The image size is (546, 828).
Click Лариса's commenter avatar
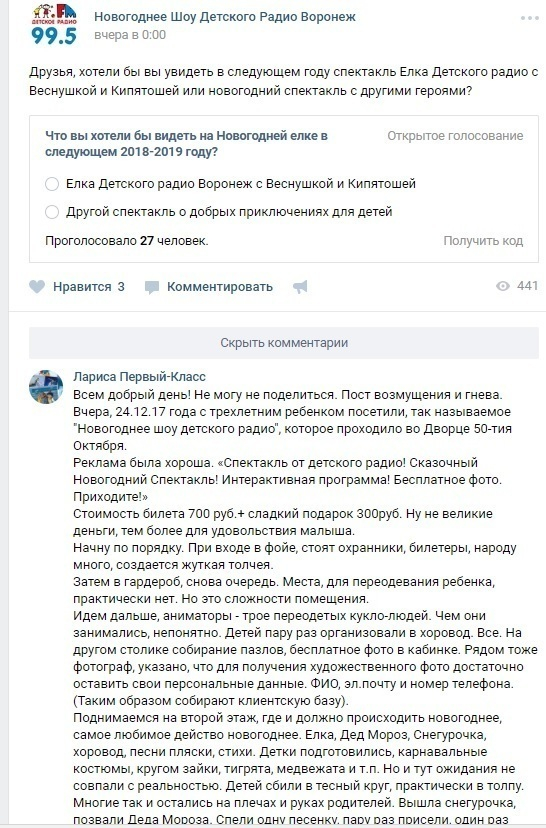(x=46, y=387)
